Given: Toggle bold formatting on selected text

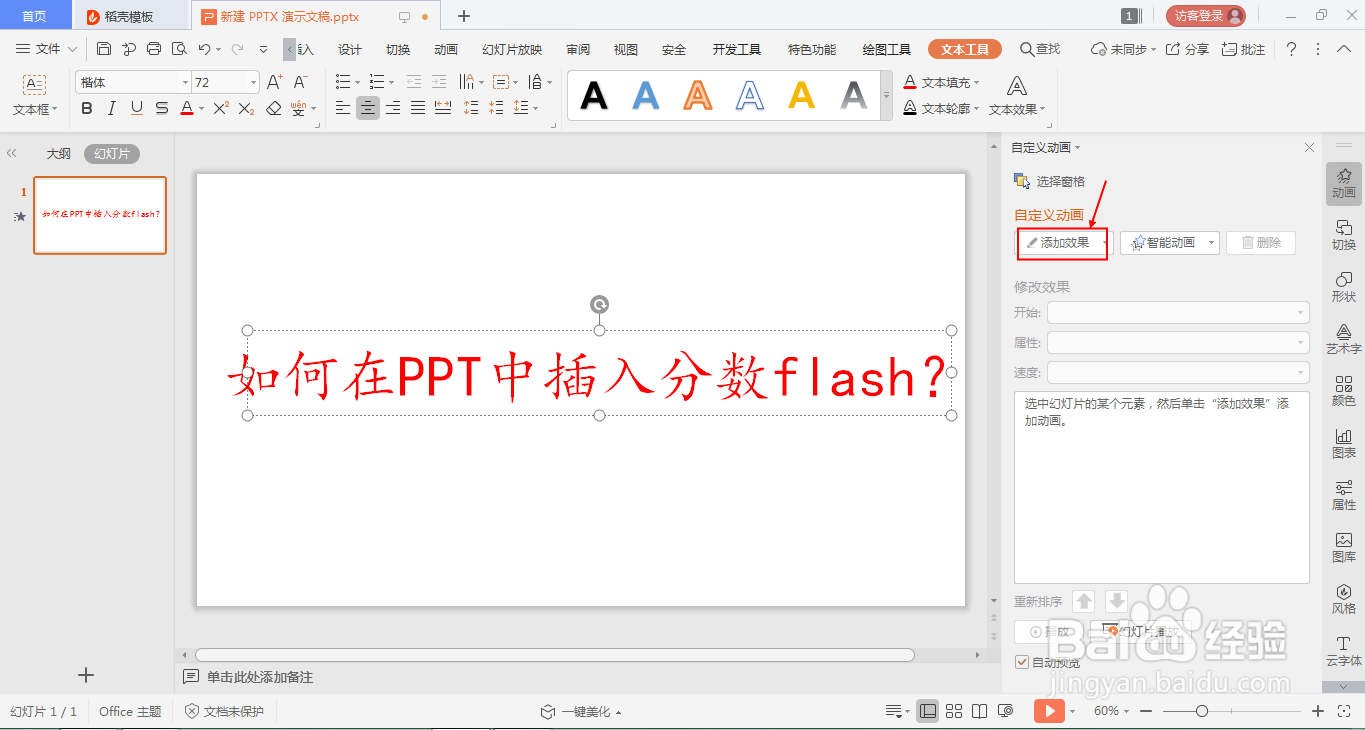Looking at the screenshot, I should tap(86, 108).
